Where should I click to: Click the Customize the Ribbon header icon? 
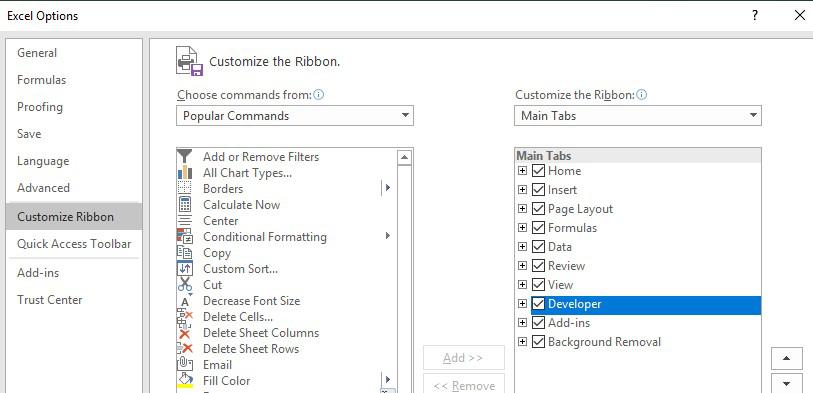click(x=189, y=61)
